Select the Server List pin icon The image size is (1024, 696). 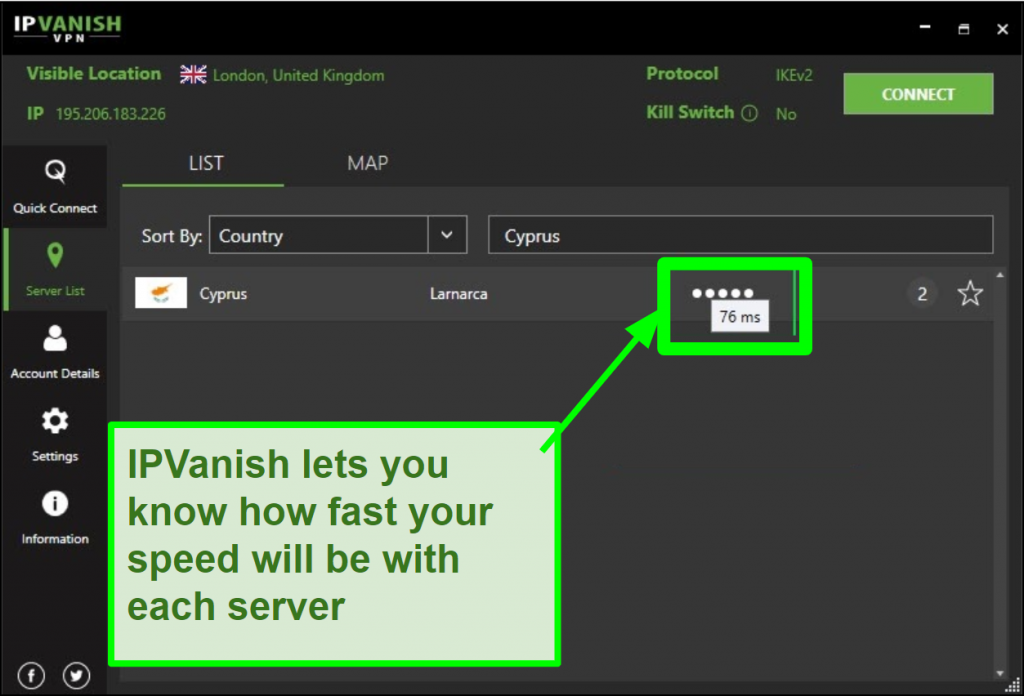click(56, 255)
